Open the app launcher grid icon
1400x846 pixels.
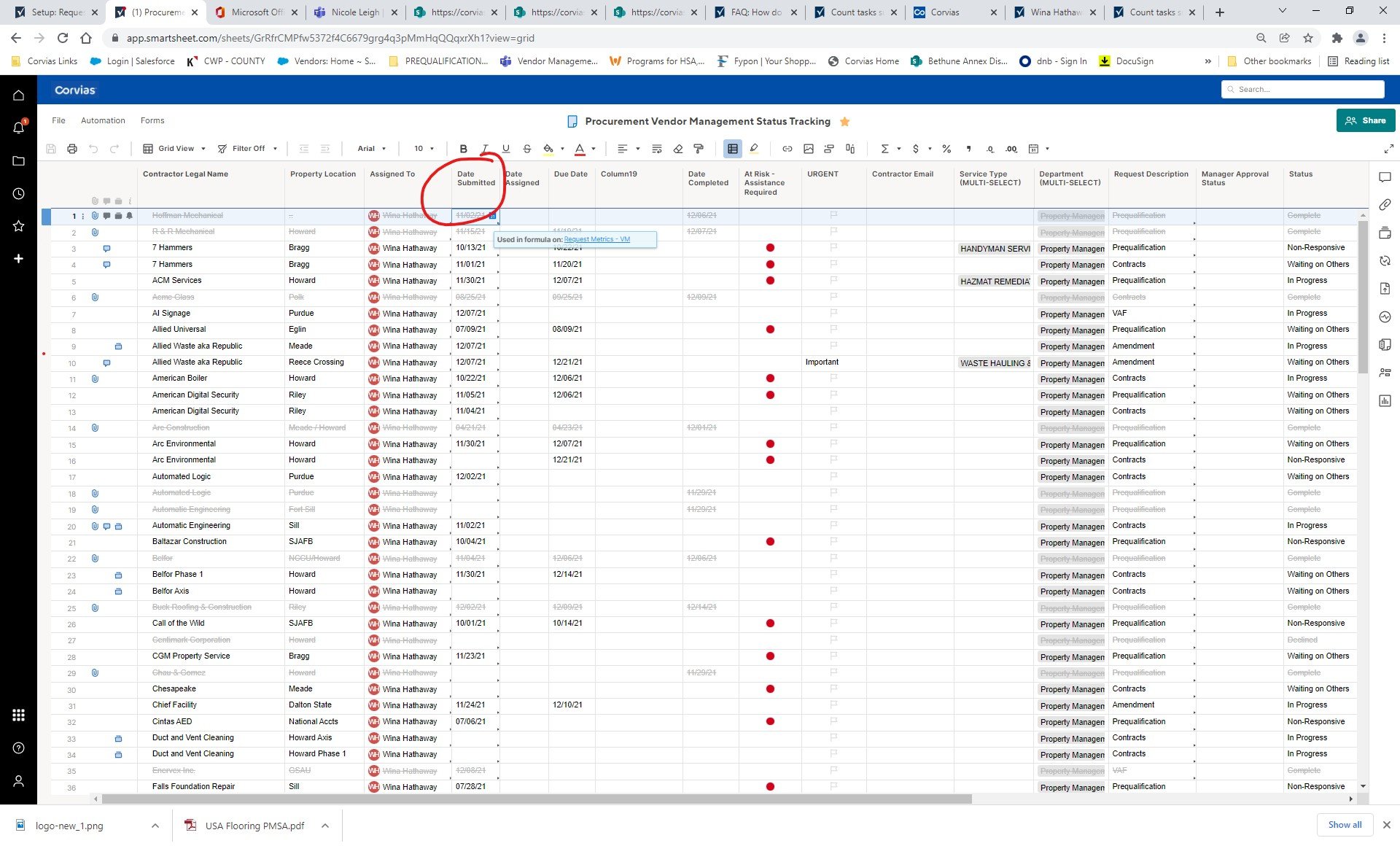click(19, 715)
